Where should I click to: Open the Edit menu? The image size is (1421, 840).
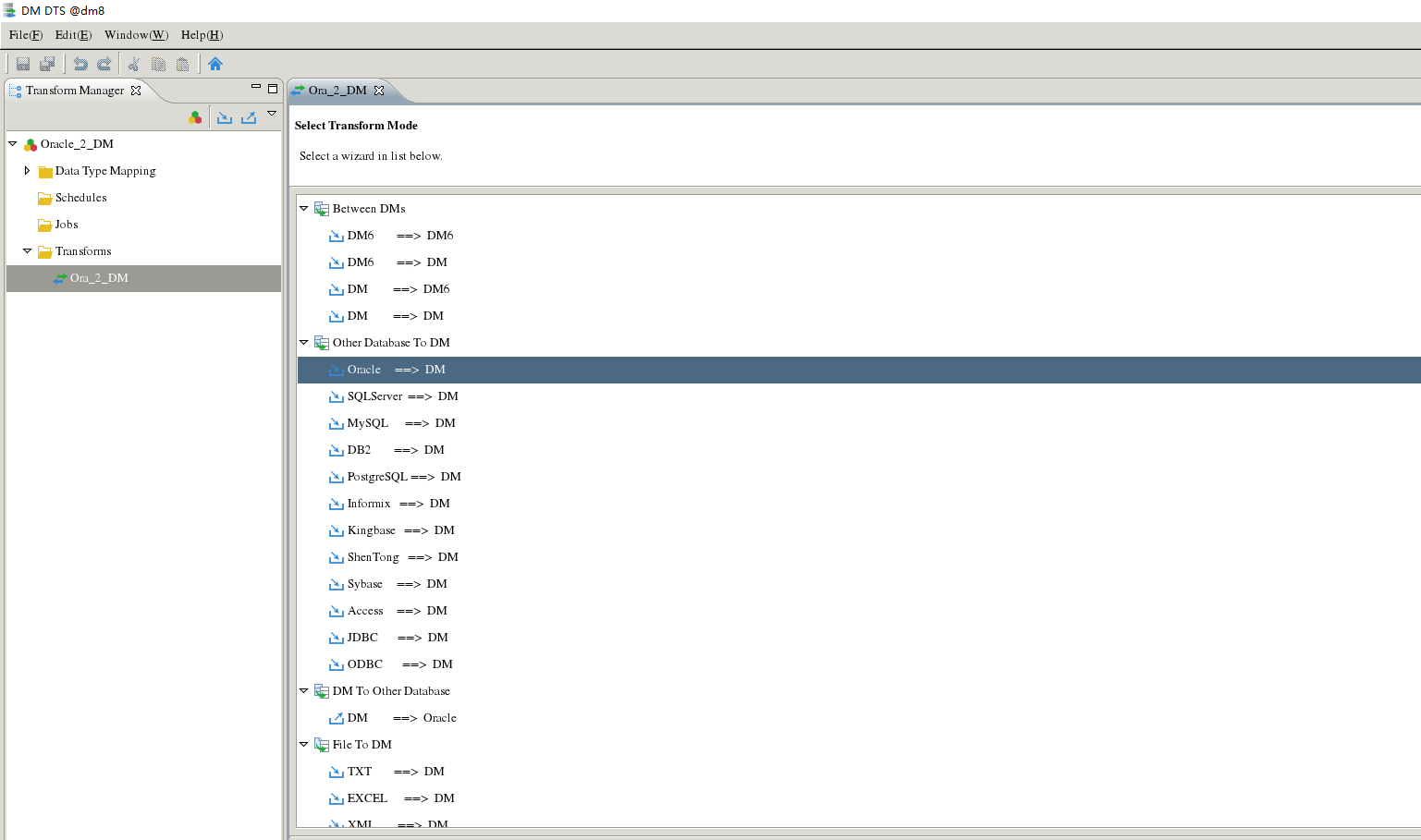tap(73, 35)
